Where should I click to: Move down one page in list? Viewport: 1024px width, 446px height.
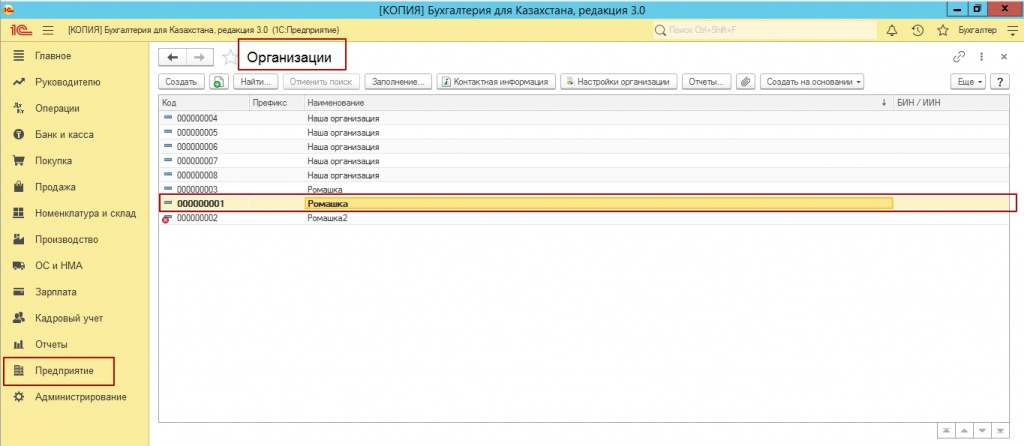(982, 431)
